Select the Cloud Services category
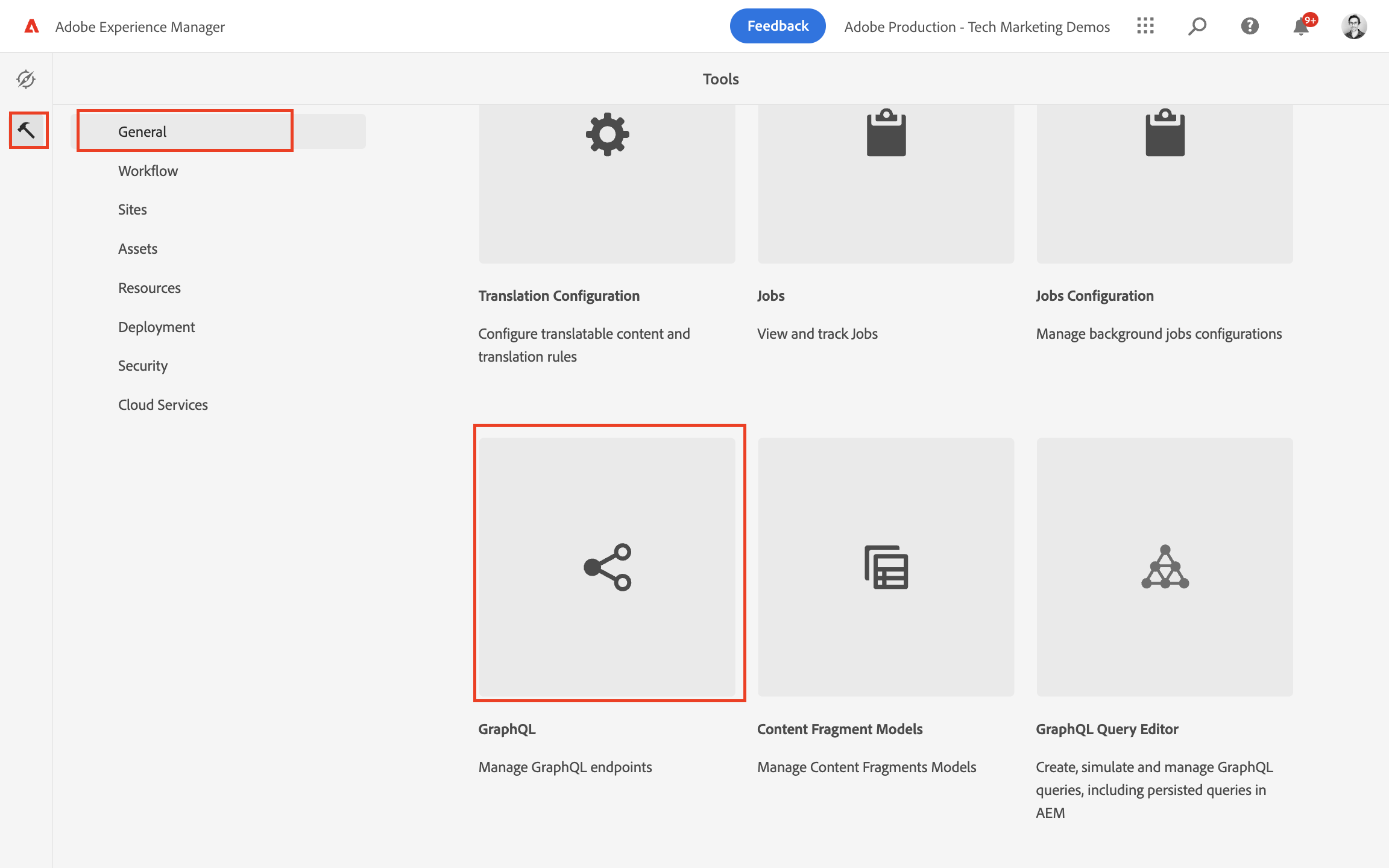Screen dimensions: 1389x868 [163, 404]
